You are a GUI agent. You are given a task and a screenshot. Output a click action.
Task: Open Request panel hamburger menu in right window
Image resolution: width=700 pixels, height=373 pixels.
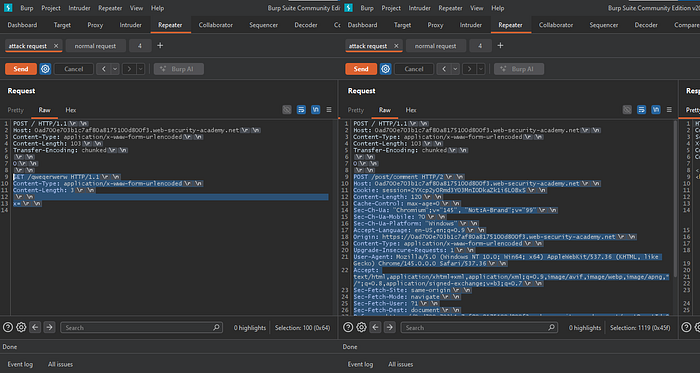point(669,110)
